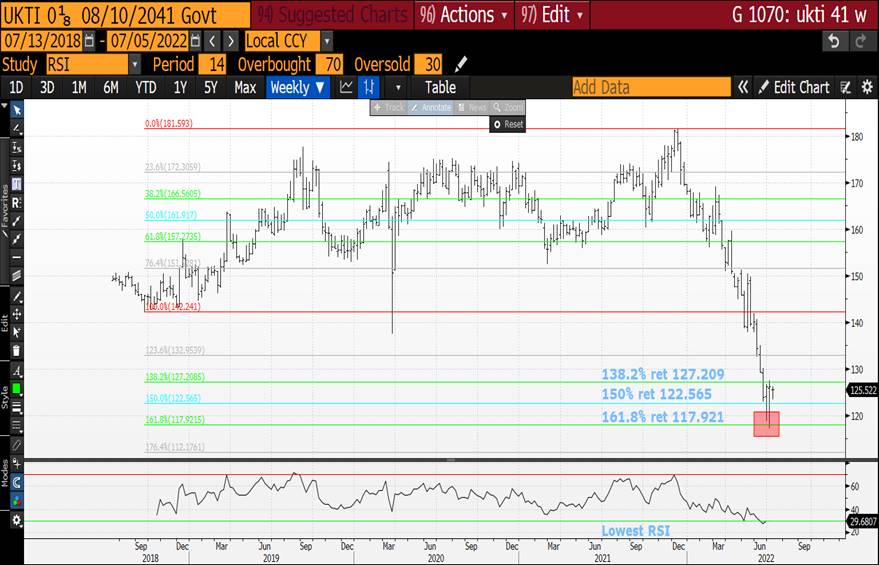Select the pointer cursor tool in left toolbar
879x565 pixels.
pos(16,110)
